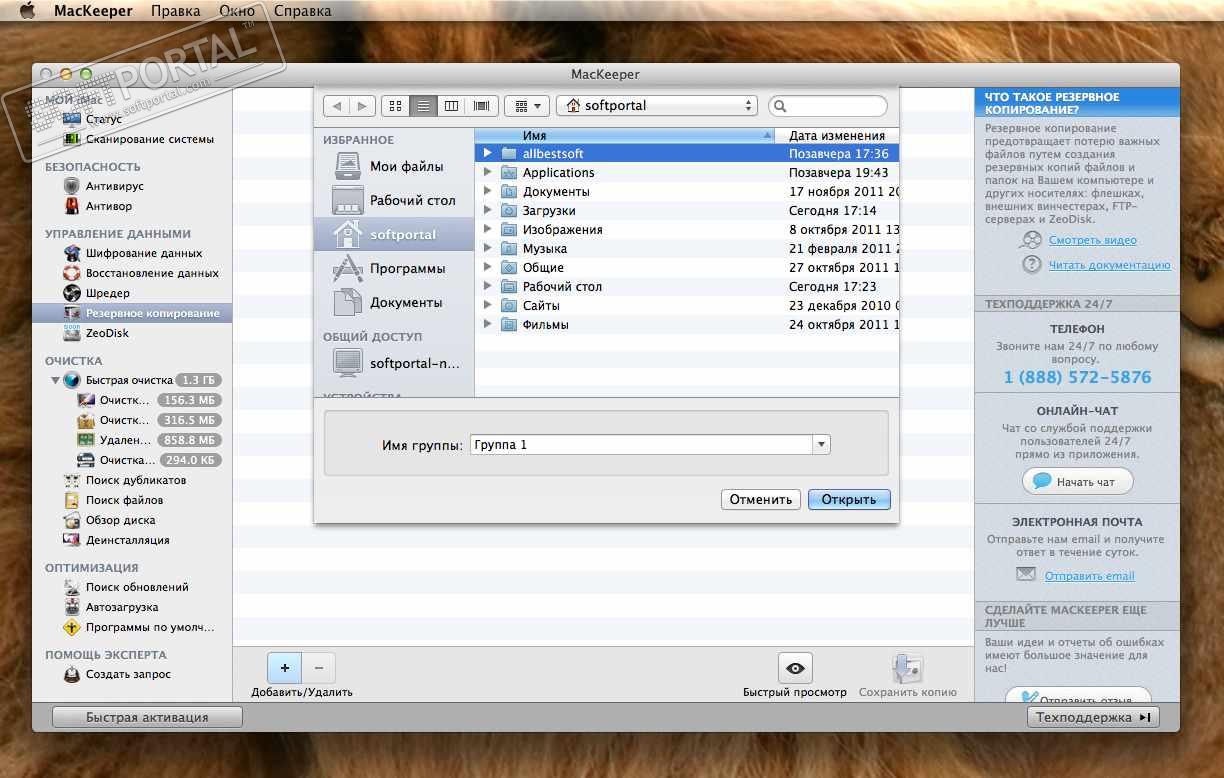Open the Apple menu

click(x=28, y=11)
